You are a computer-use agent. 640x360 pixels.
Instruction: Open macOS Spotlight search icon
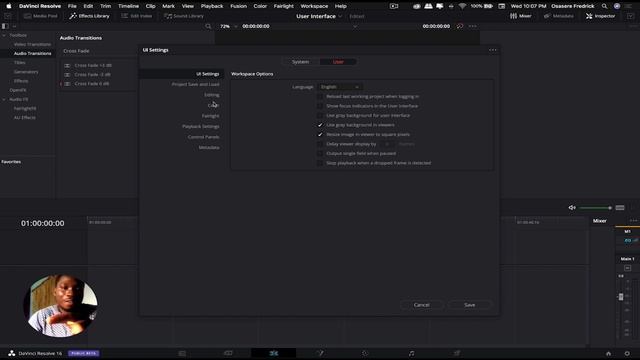click(604, 6)
